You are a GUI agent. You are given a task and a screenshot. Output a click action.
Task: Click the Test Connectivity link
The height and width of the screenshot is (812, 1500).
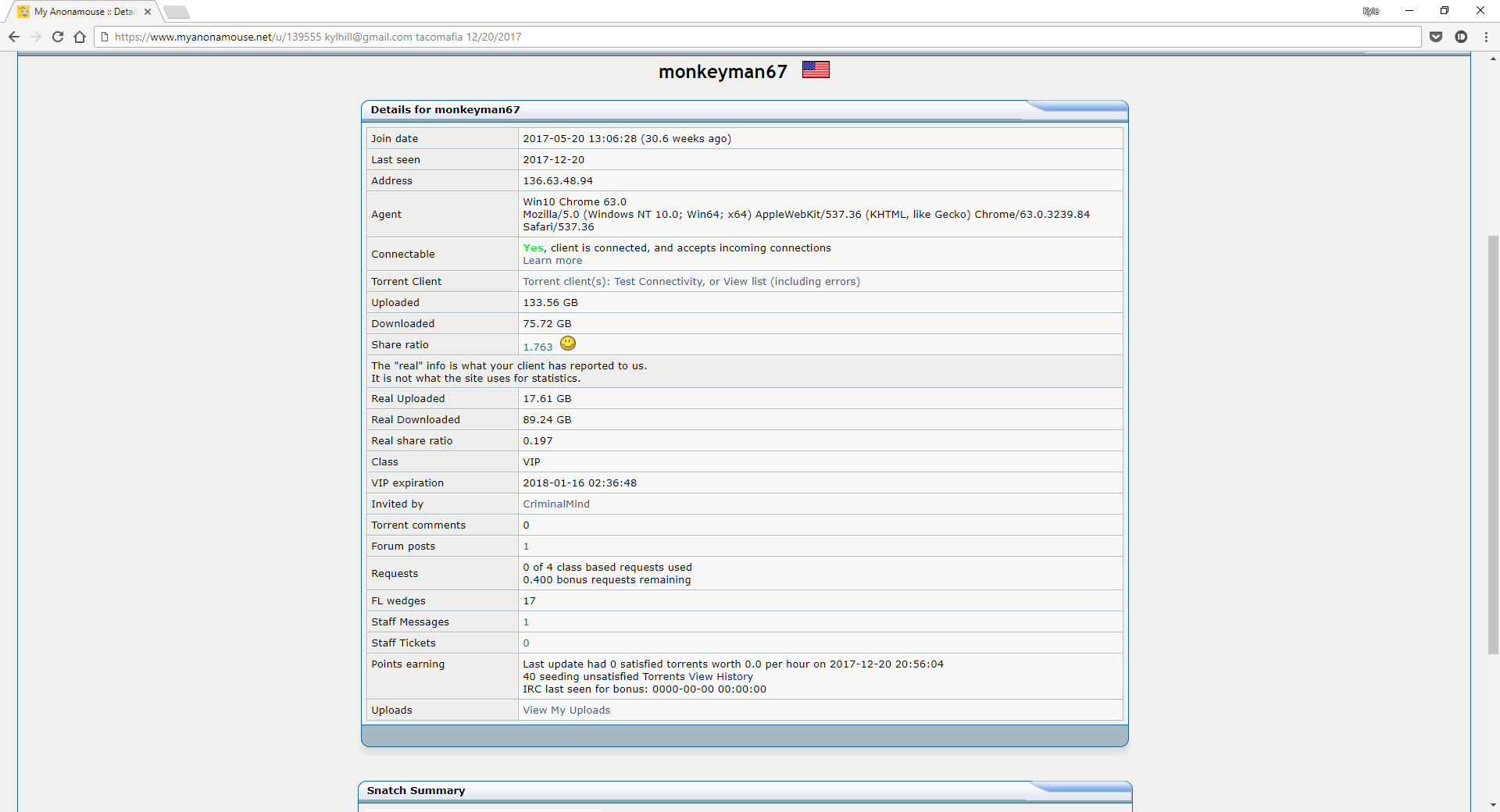(659, 282)
